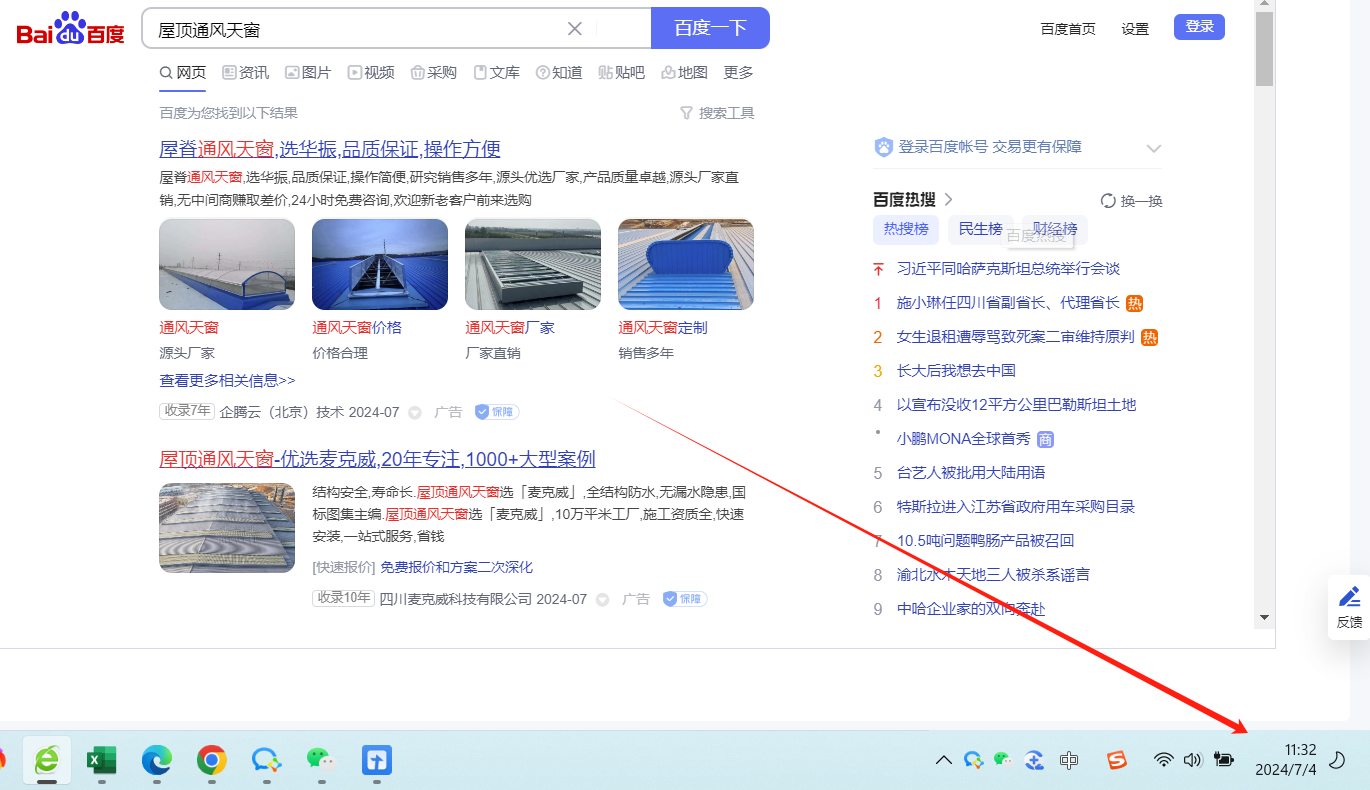1370x790 pixels.
Task: Click the volume speaker tray icon
Action: coord(1191,760)
